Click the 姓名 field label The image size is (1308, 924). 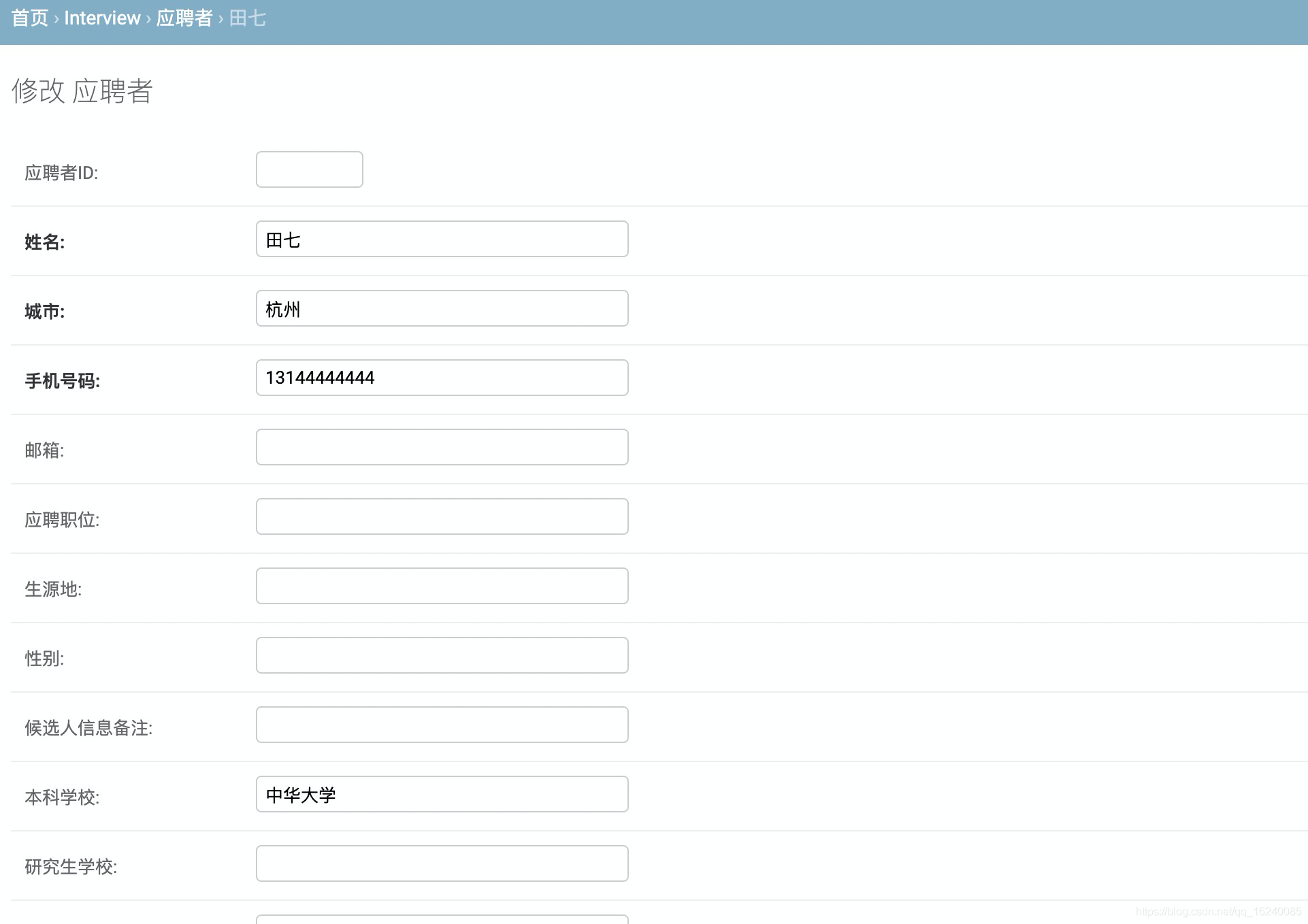[x=45, y=242]
